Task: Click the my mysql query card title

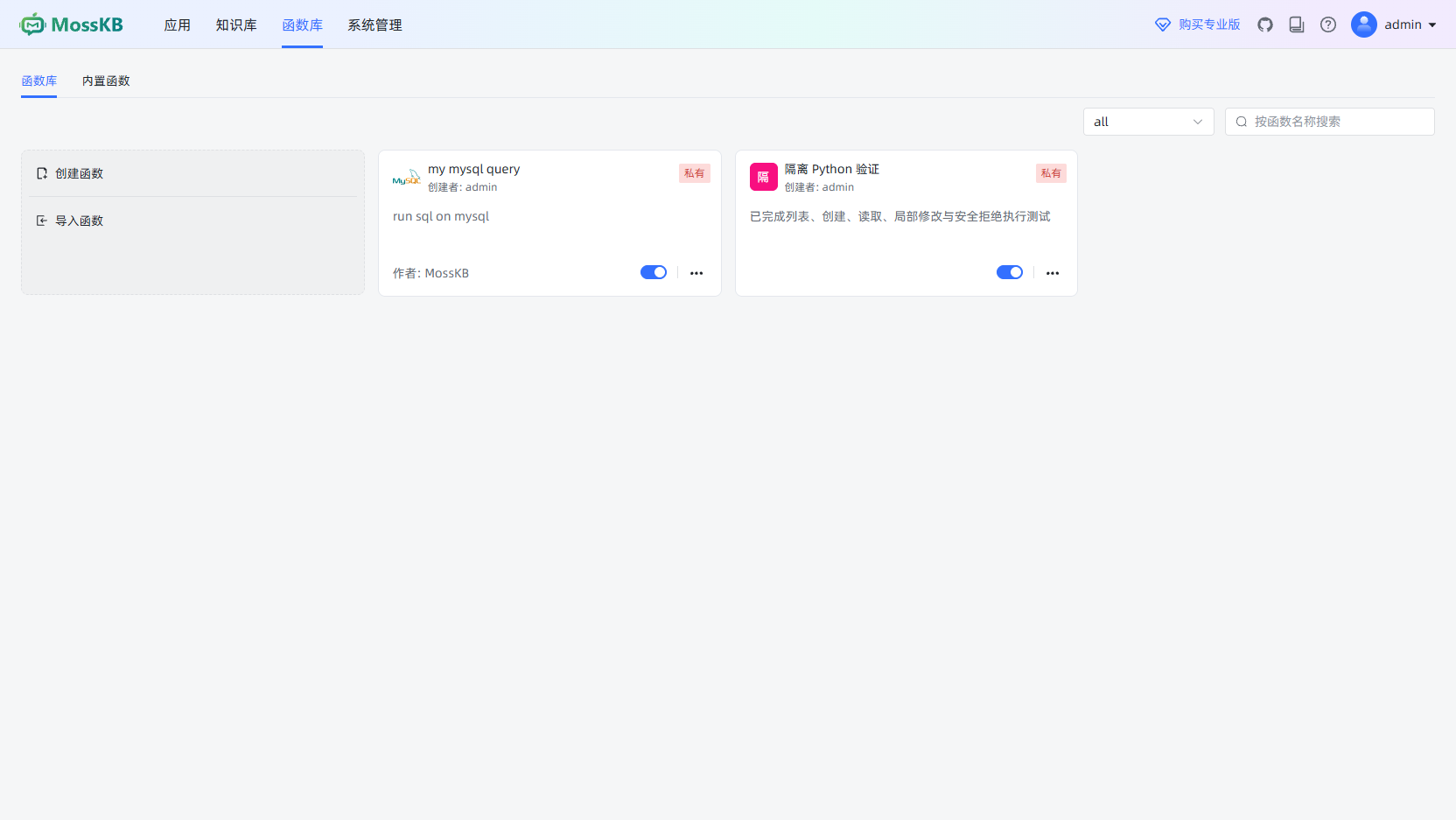Action: point(473,169)
